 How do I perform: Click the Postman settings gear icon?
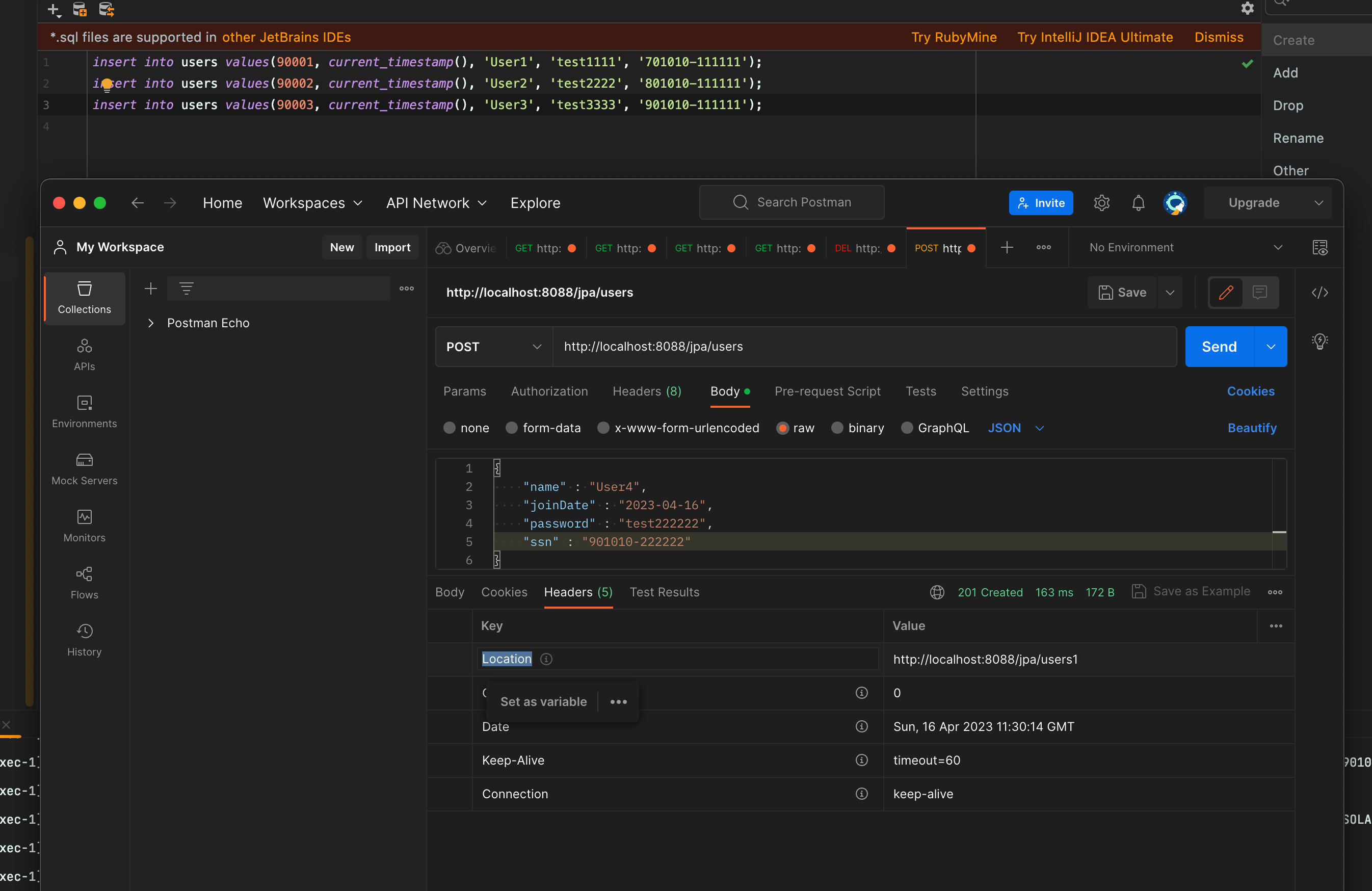coord(1101,202)
